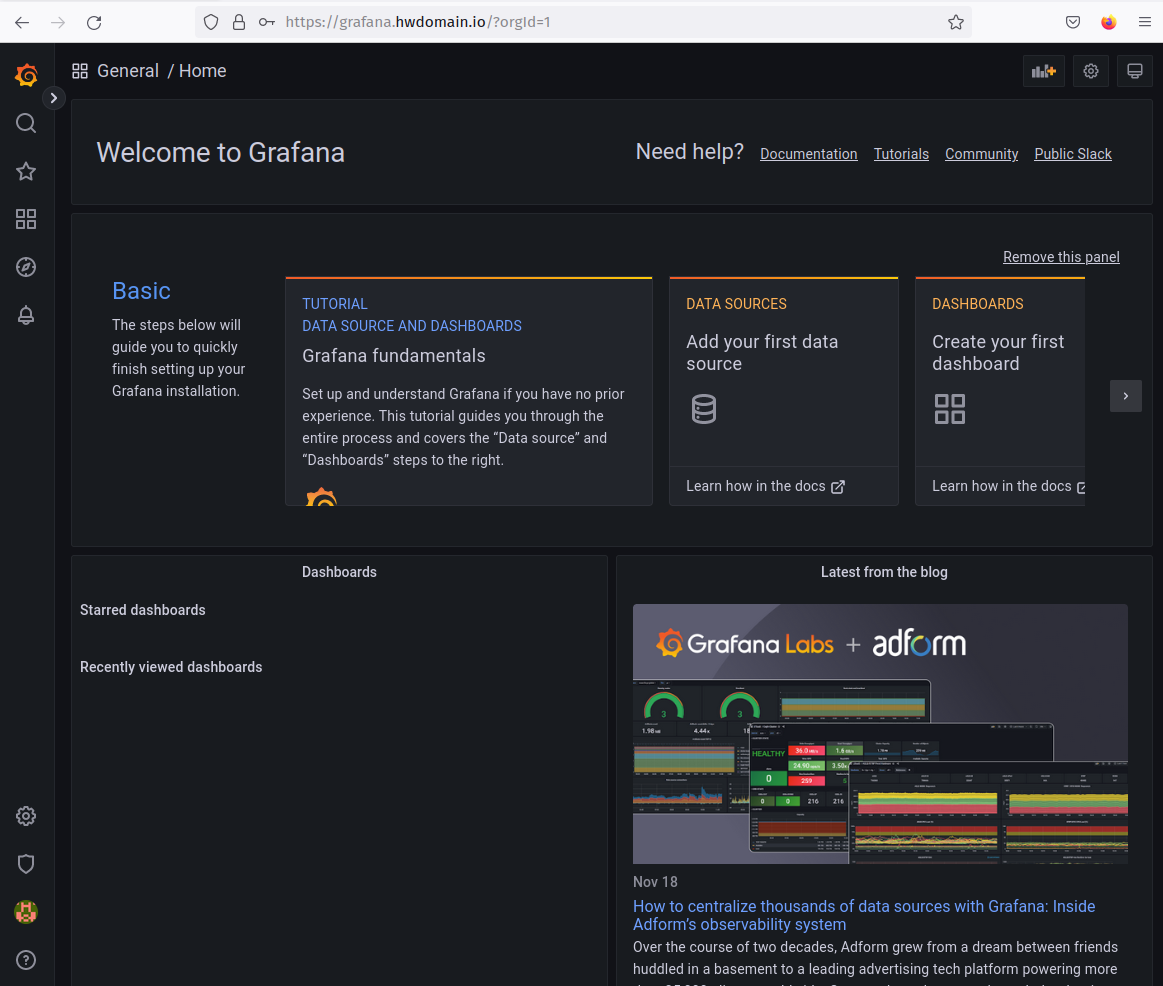Click the Recently viewed dashboards heading
The height and width of the screenshot is (986, 1163).
[x=171, y=667]
